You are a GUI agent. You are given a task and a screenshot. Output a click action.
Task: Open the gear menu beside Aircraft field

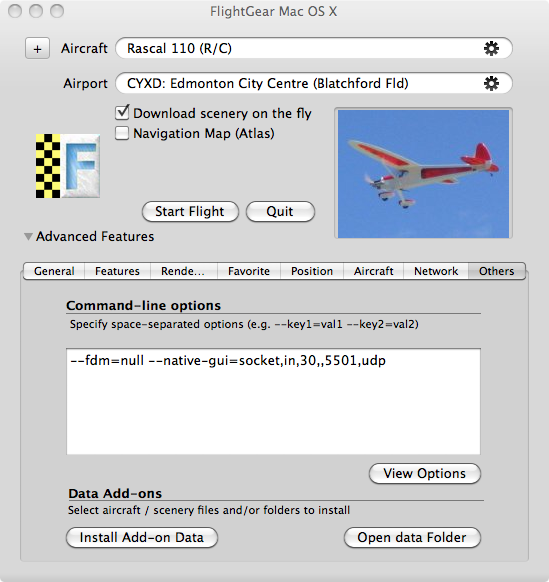[491, 49]
